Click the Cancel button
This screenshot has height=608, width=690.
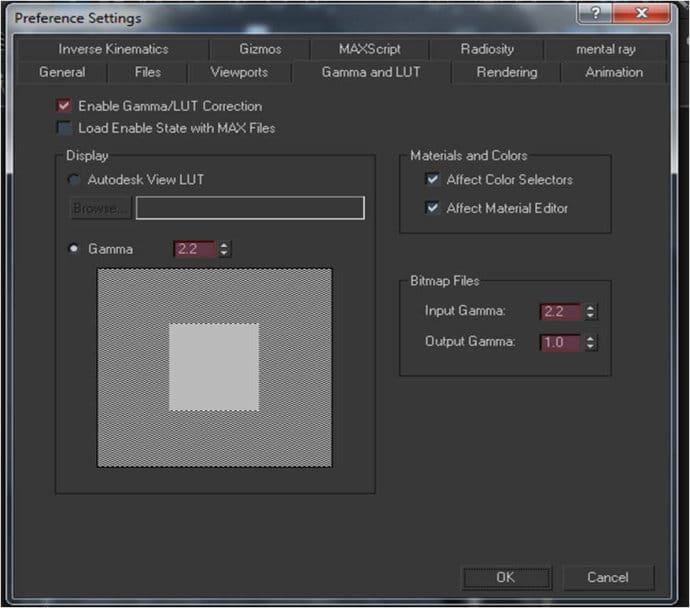tap(608, 577)
